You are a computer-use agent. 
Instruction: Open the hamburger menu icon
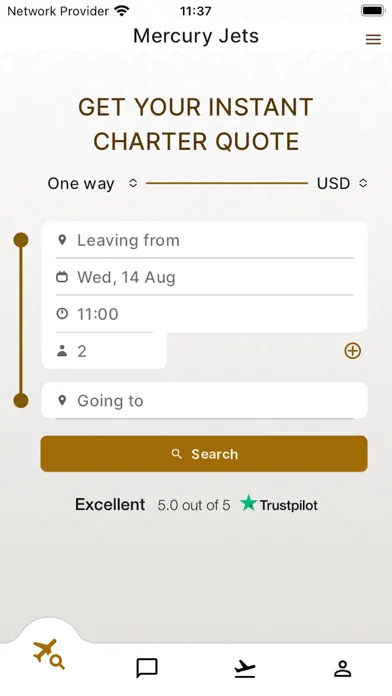pyautogui.click(x=373, y=40)
